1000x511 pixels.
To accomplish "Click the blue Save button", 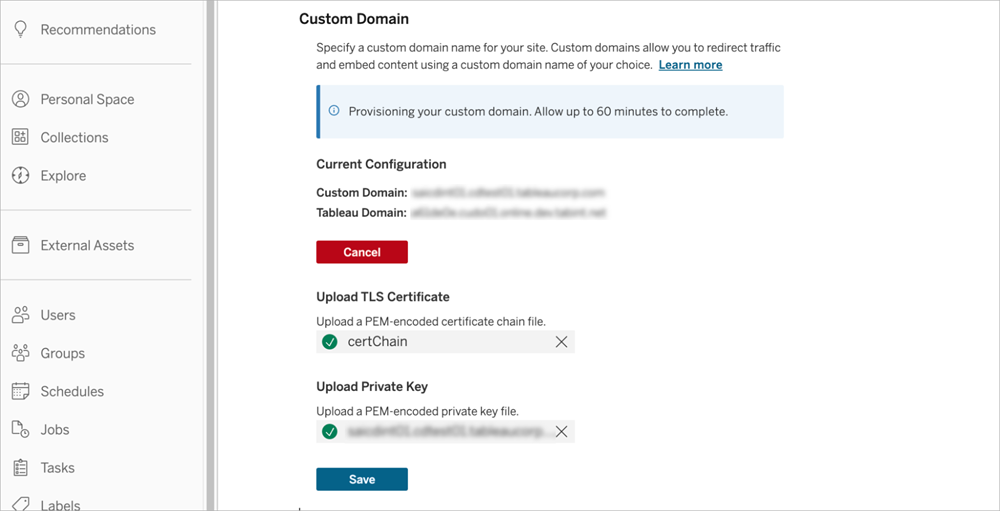I will click(x=362, y=480).
